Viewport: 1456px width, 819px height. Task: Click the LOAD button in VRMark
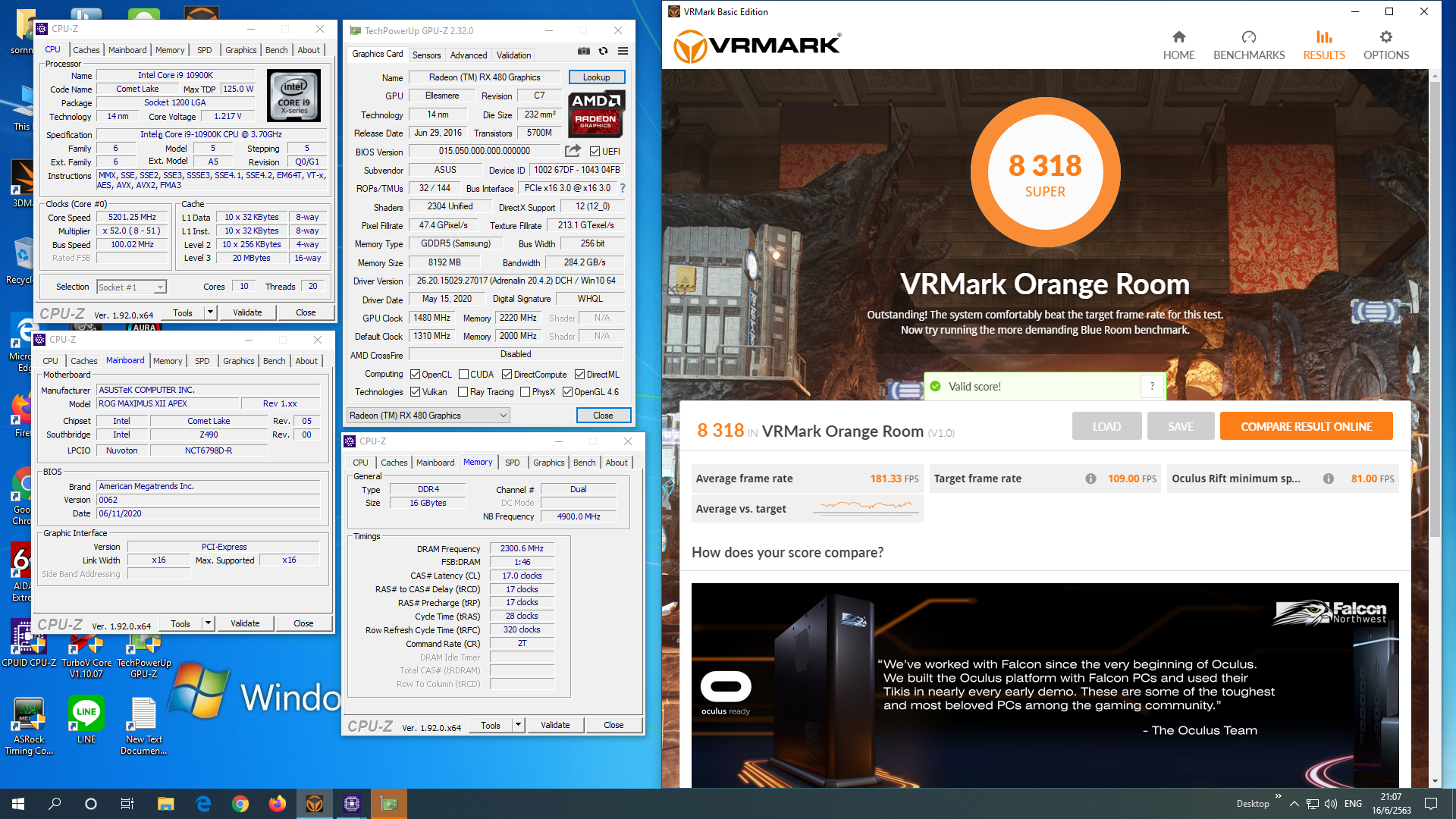coord(1106,426)
